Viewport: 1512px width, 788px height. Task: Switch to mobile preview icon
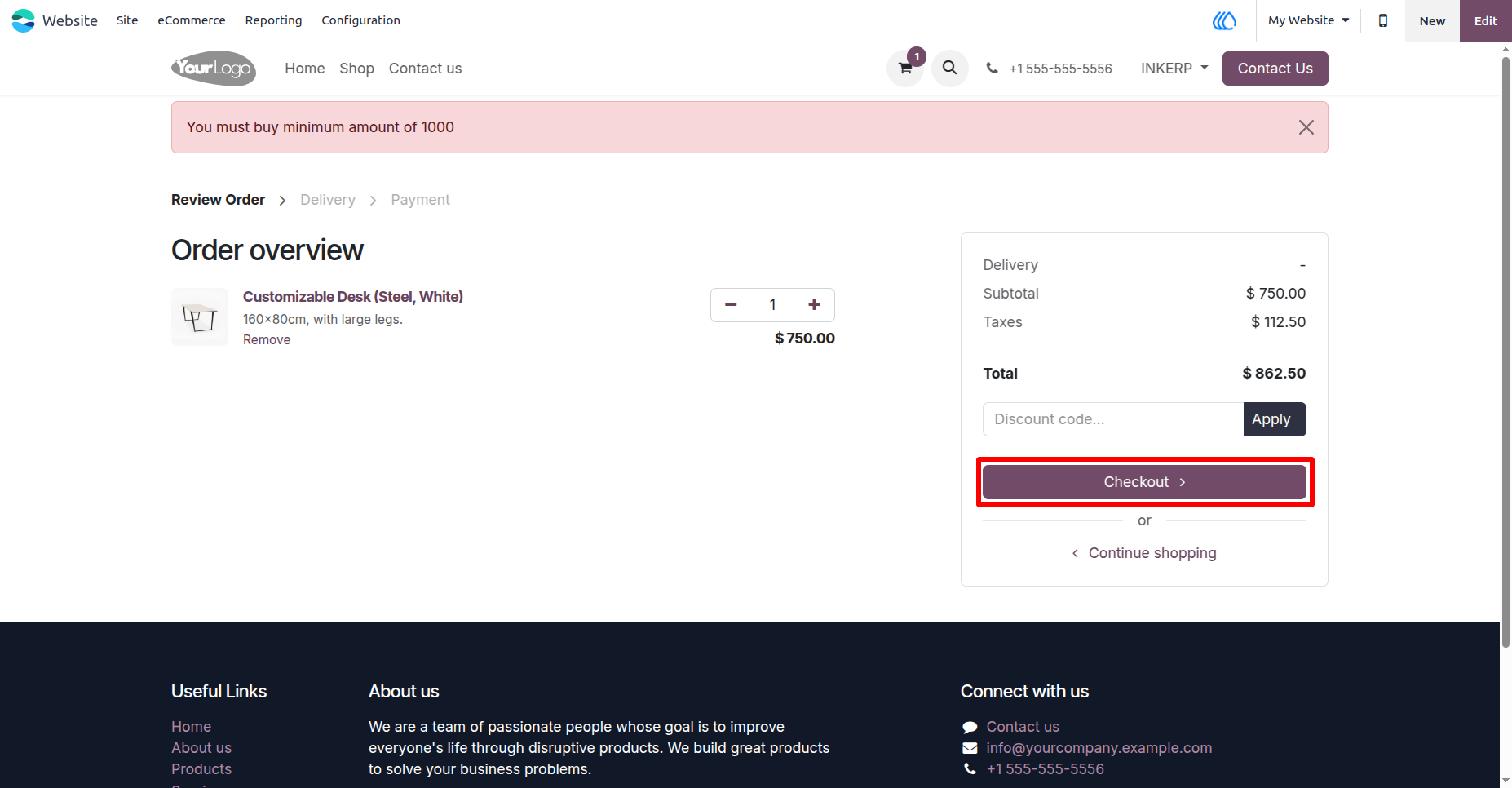coord(1383,20)
